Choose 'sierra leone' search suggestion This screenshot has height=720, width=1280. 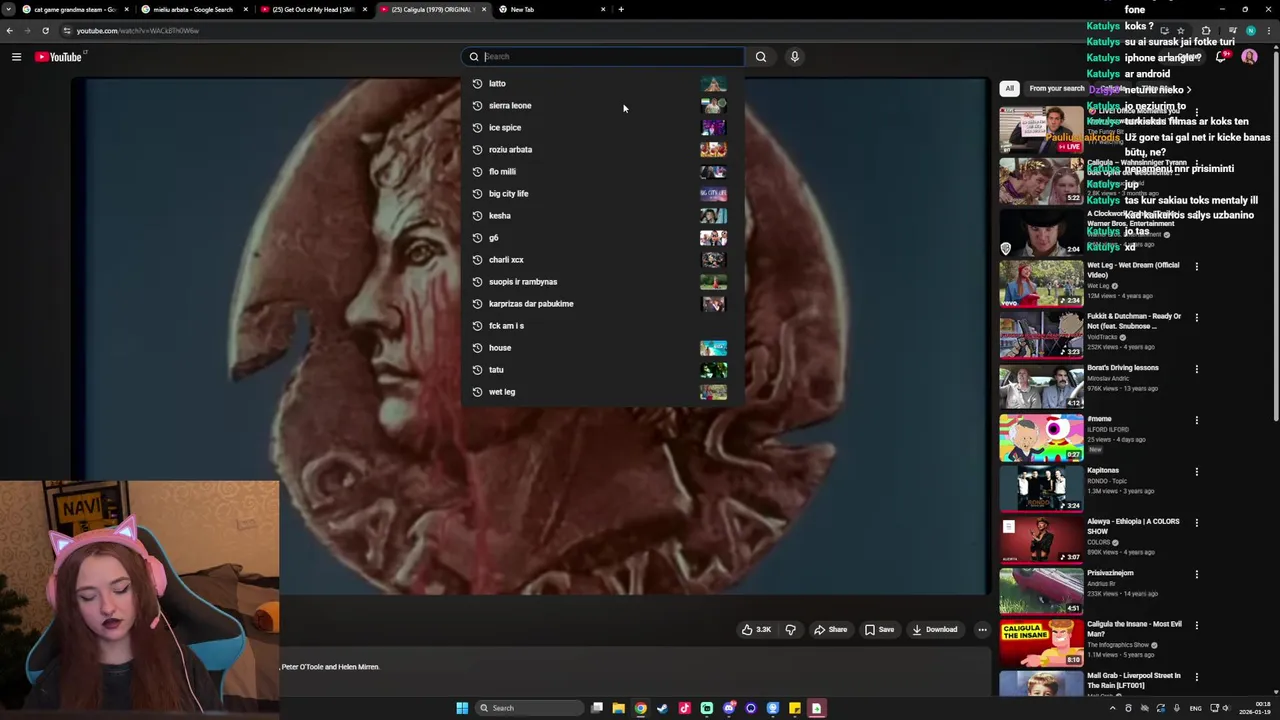point(600,106)
